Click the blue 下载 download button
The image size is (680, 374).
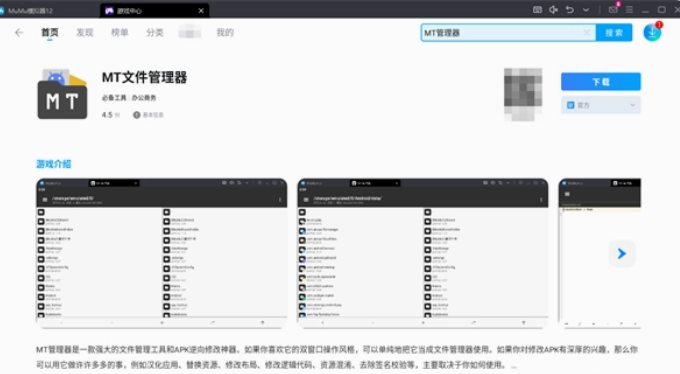coord(601,82)
